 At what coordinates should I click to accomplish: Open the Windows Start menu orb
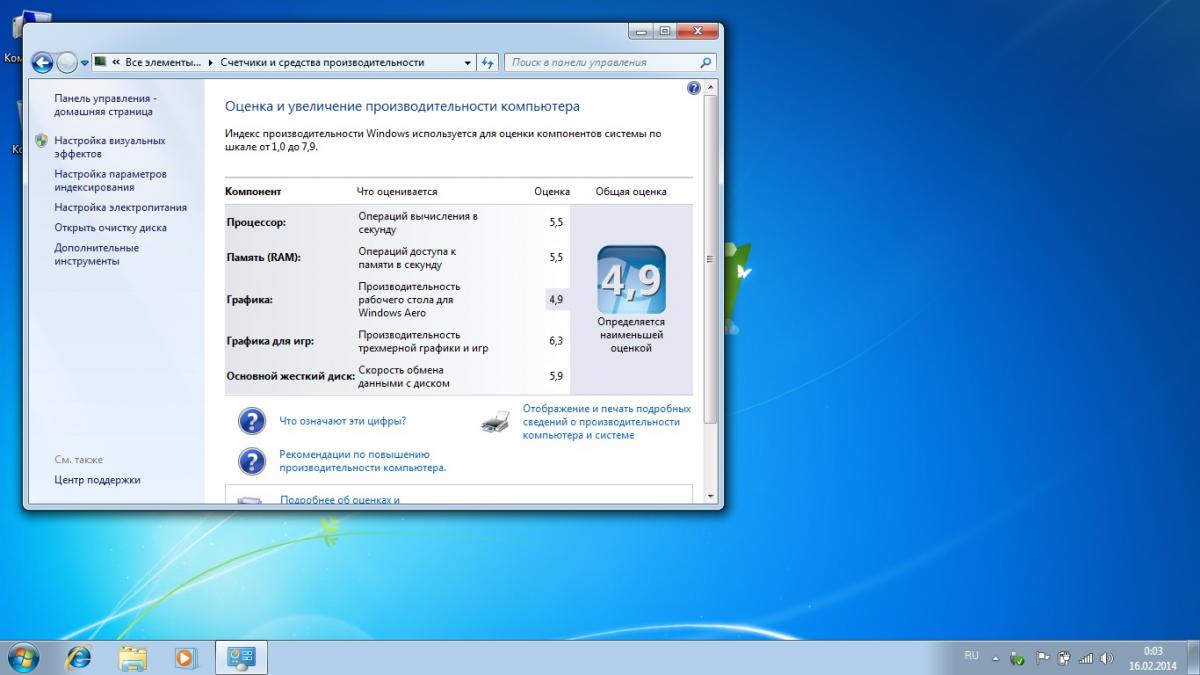(x=23, y=656)
